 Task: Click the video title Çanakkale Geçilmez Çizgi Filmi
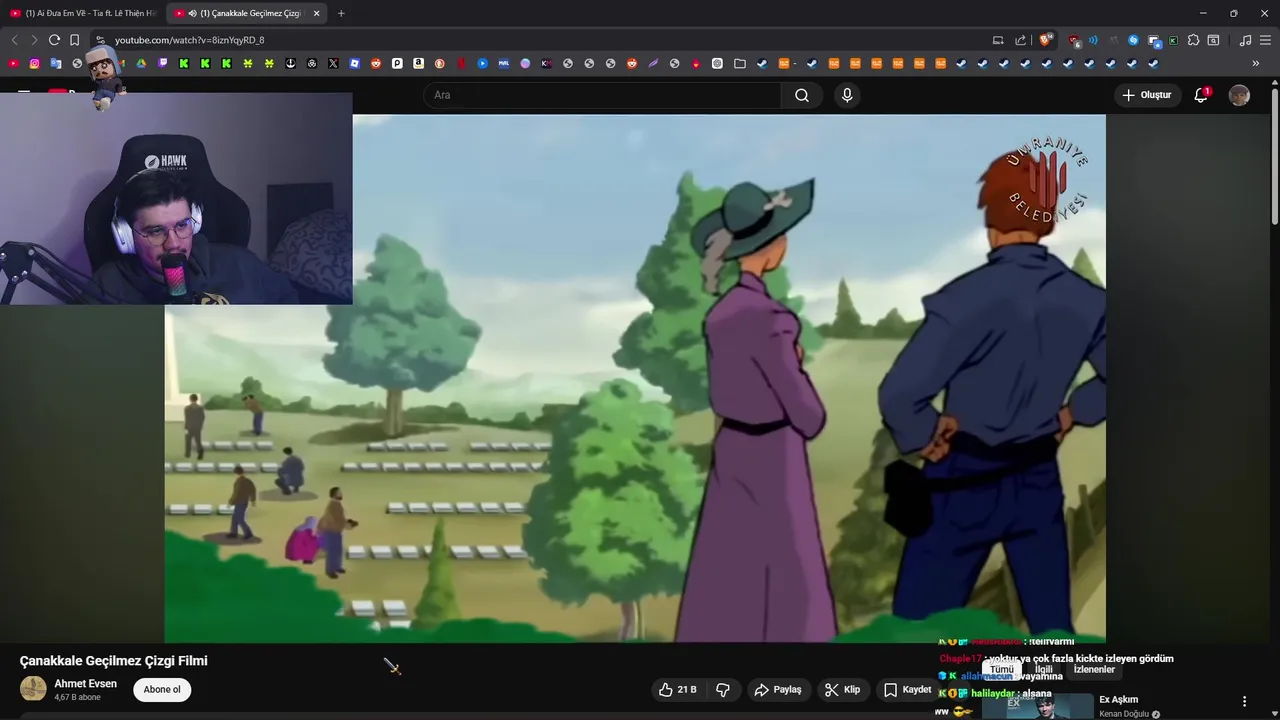[114, 661]
